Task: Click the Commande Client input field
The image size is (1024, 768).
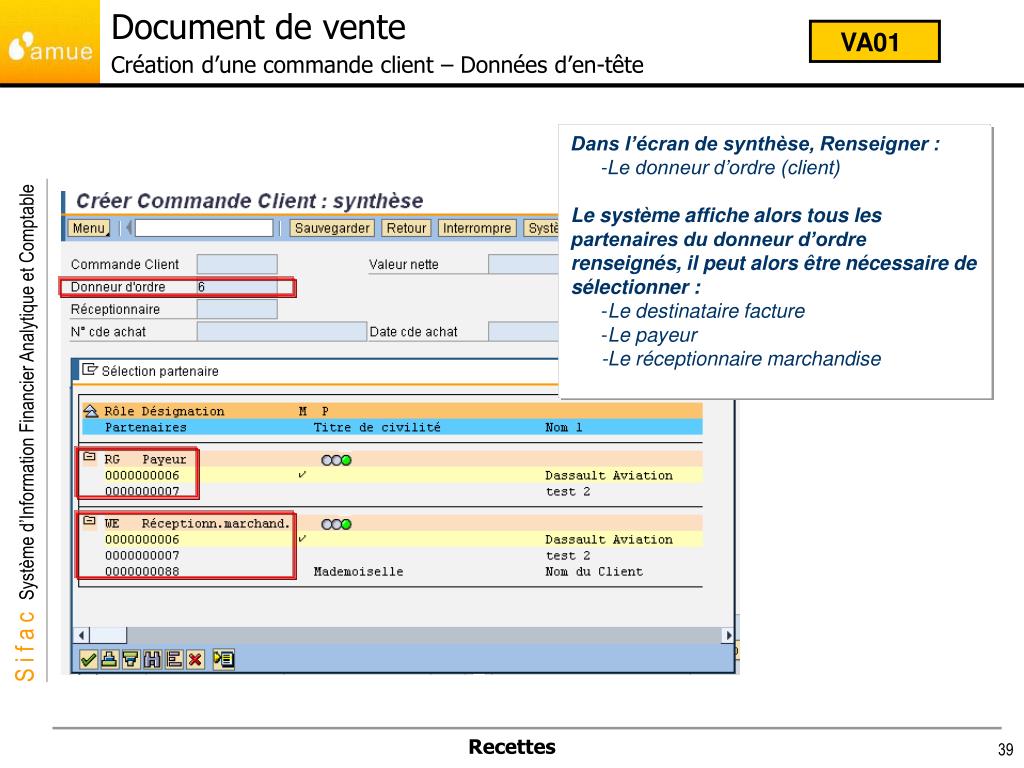Action: click(237, 264)
